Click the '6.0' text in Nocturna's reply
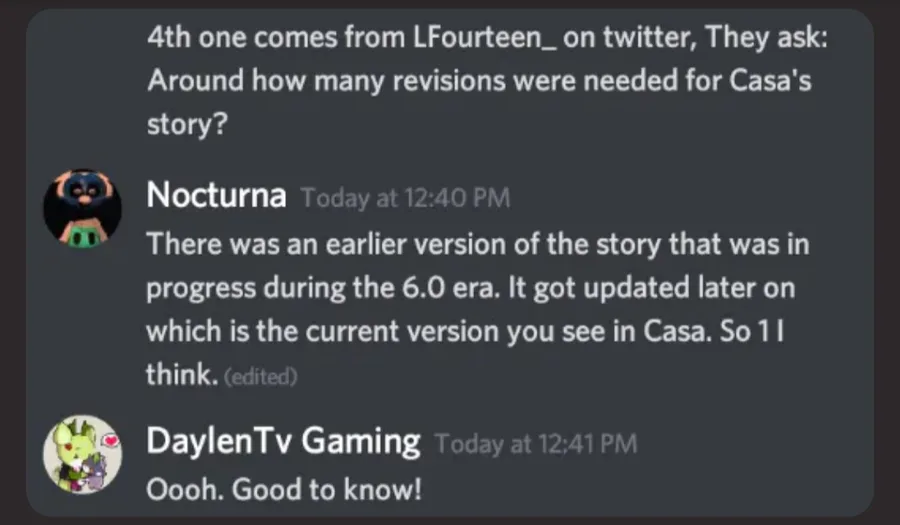Screen dimensions: 900x525 pyautogui.click(x=423, y=288)
